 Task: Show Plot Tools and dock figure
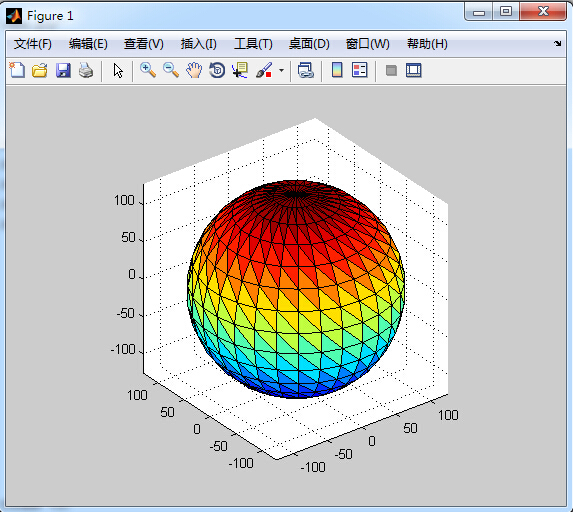point(414,70)
